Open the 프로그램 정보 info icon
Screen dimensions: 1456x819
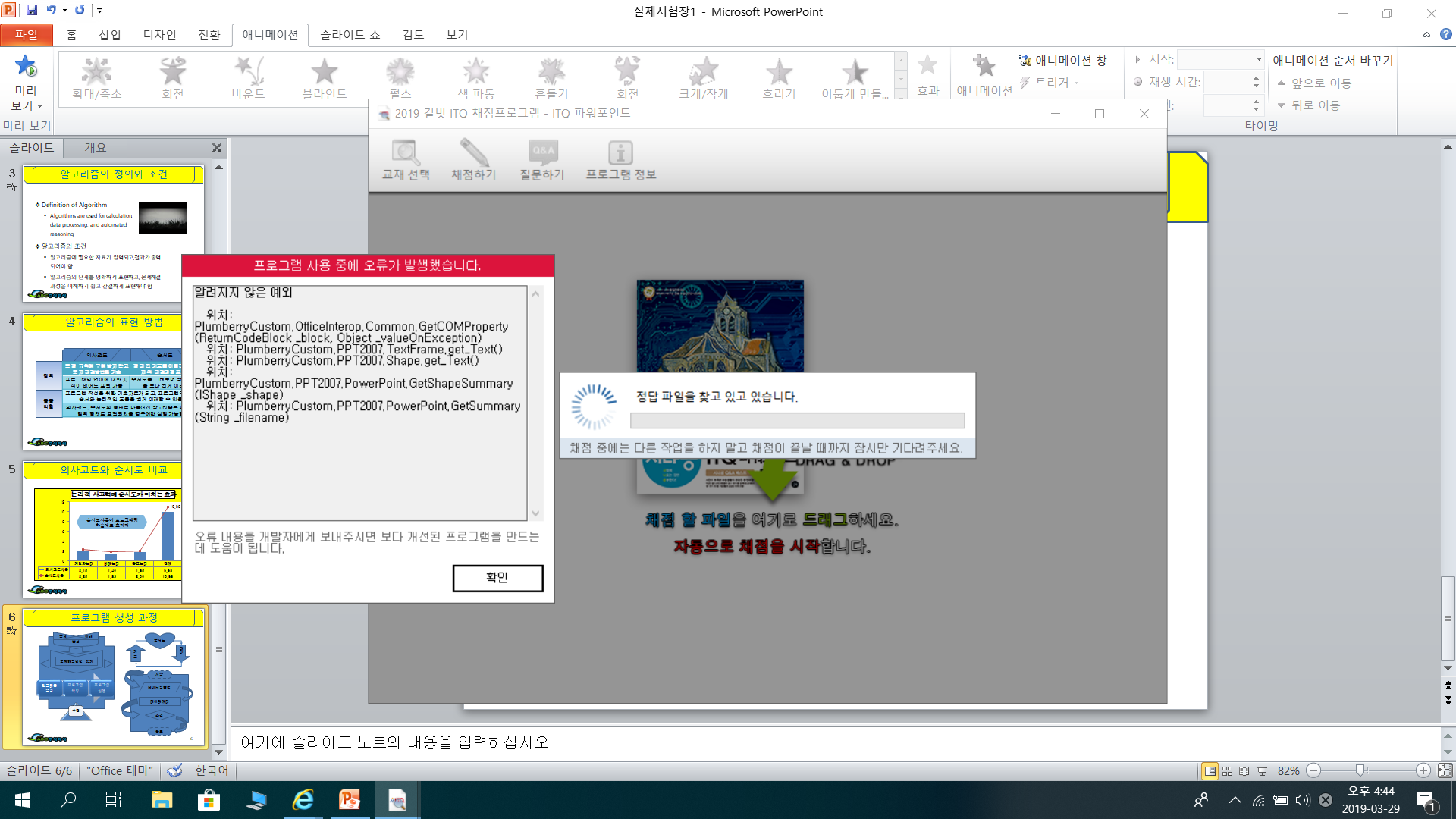coord(620,154)
